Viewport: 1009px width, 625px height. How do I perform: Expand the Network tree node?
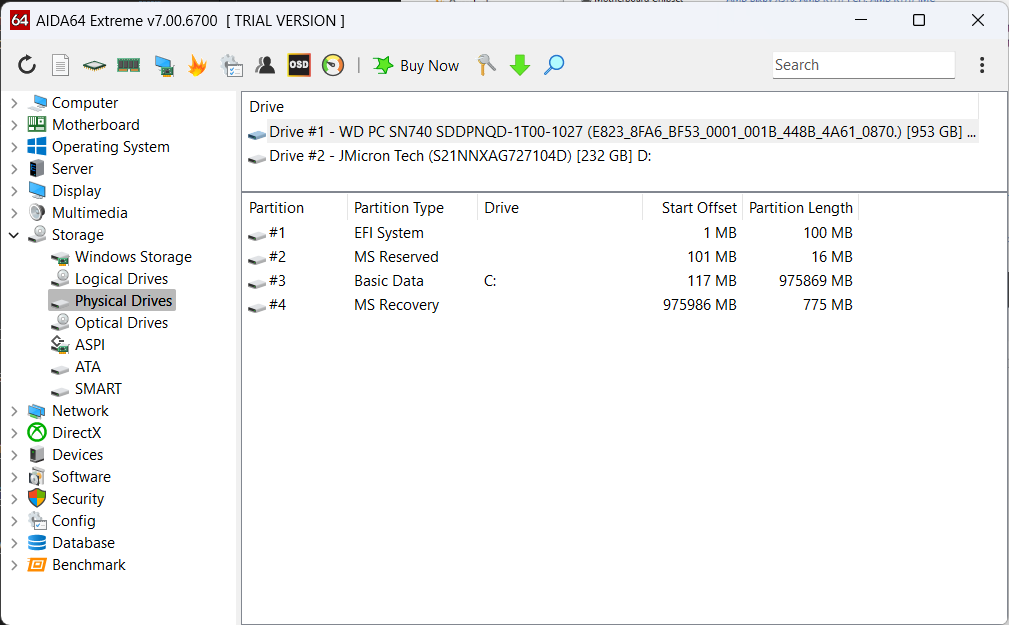(14, 411)
